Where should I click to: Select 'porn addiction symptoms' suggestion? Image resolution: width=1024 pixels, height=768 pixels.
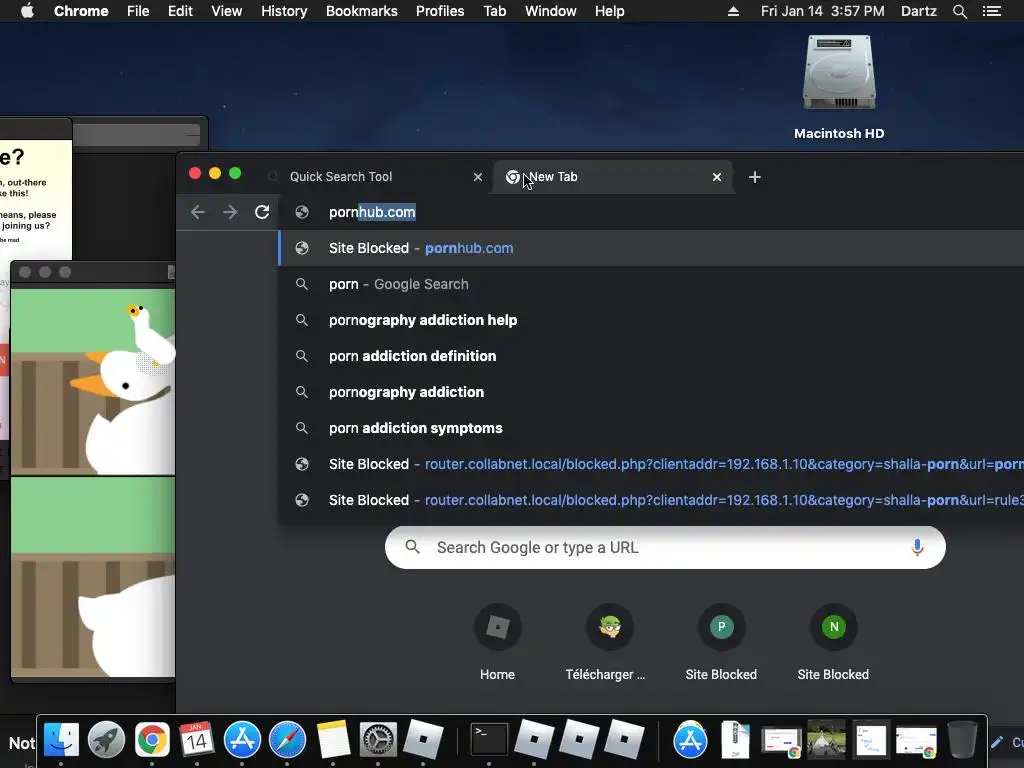point(652,428)
